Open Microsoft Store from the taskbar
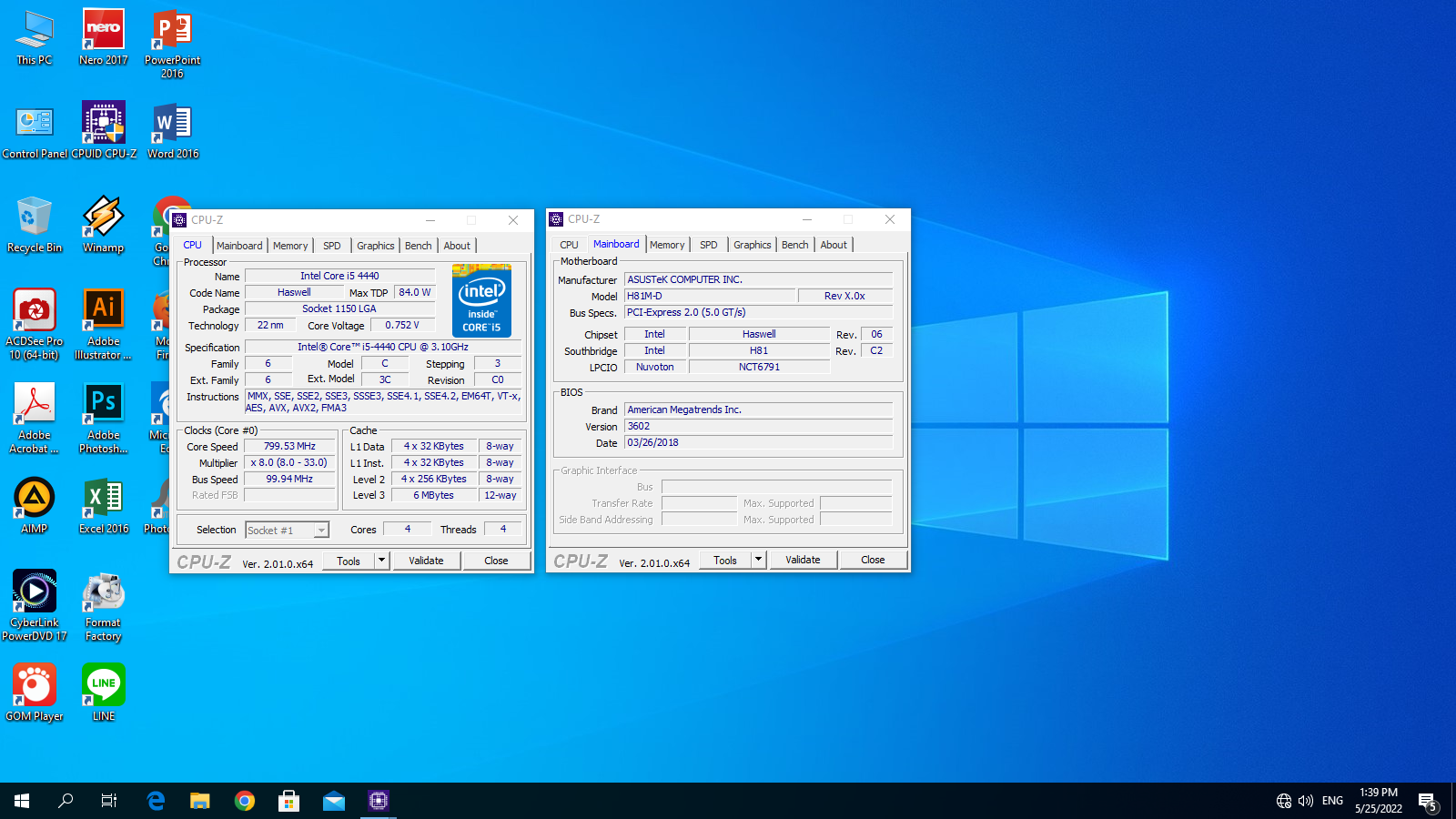Viewport: 1456px width, 819px height. tap(288, 801)
